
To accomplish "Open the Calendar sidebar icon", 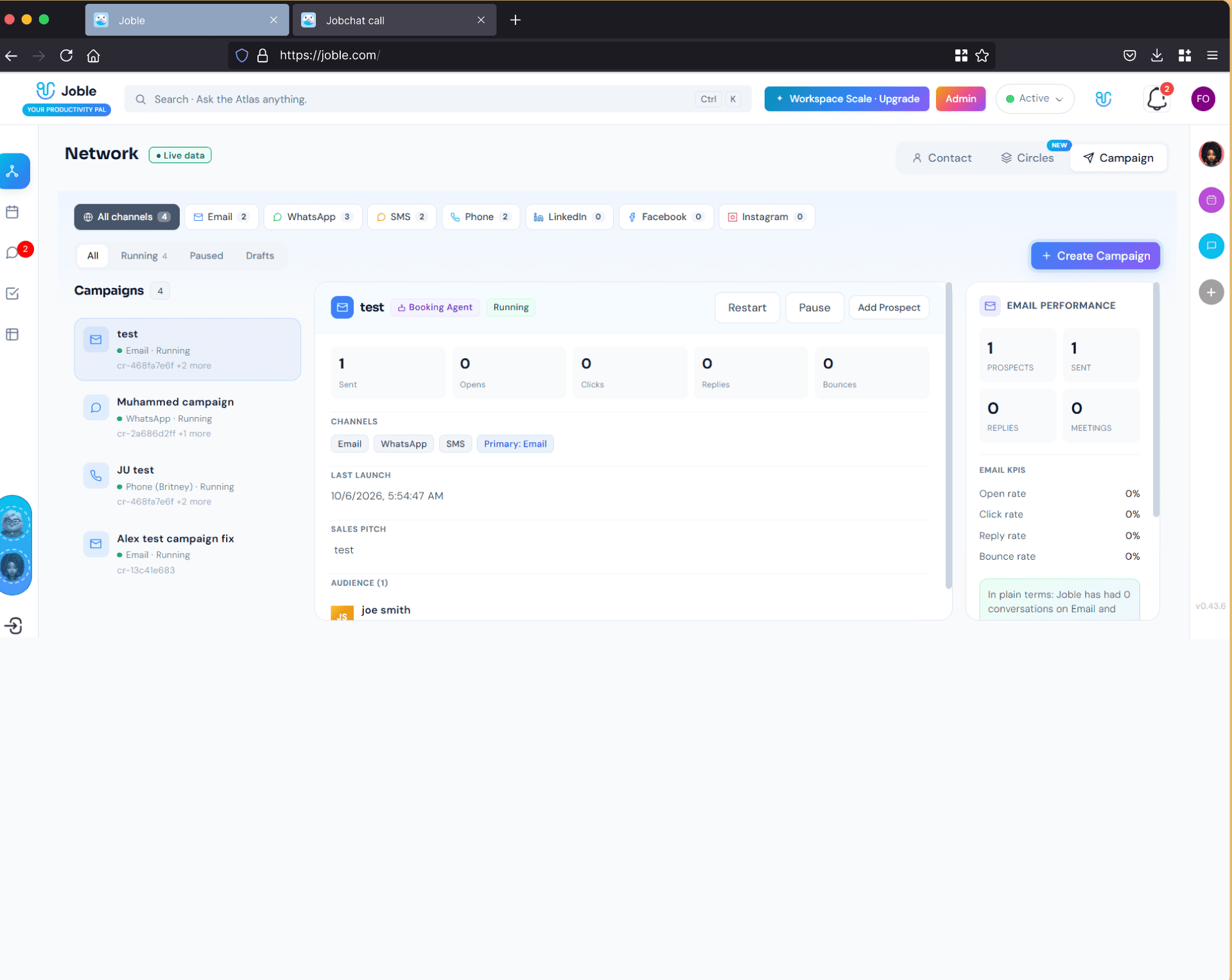I will click(12, 212).
